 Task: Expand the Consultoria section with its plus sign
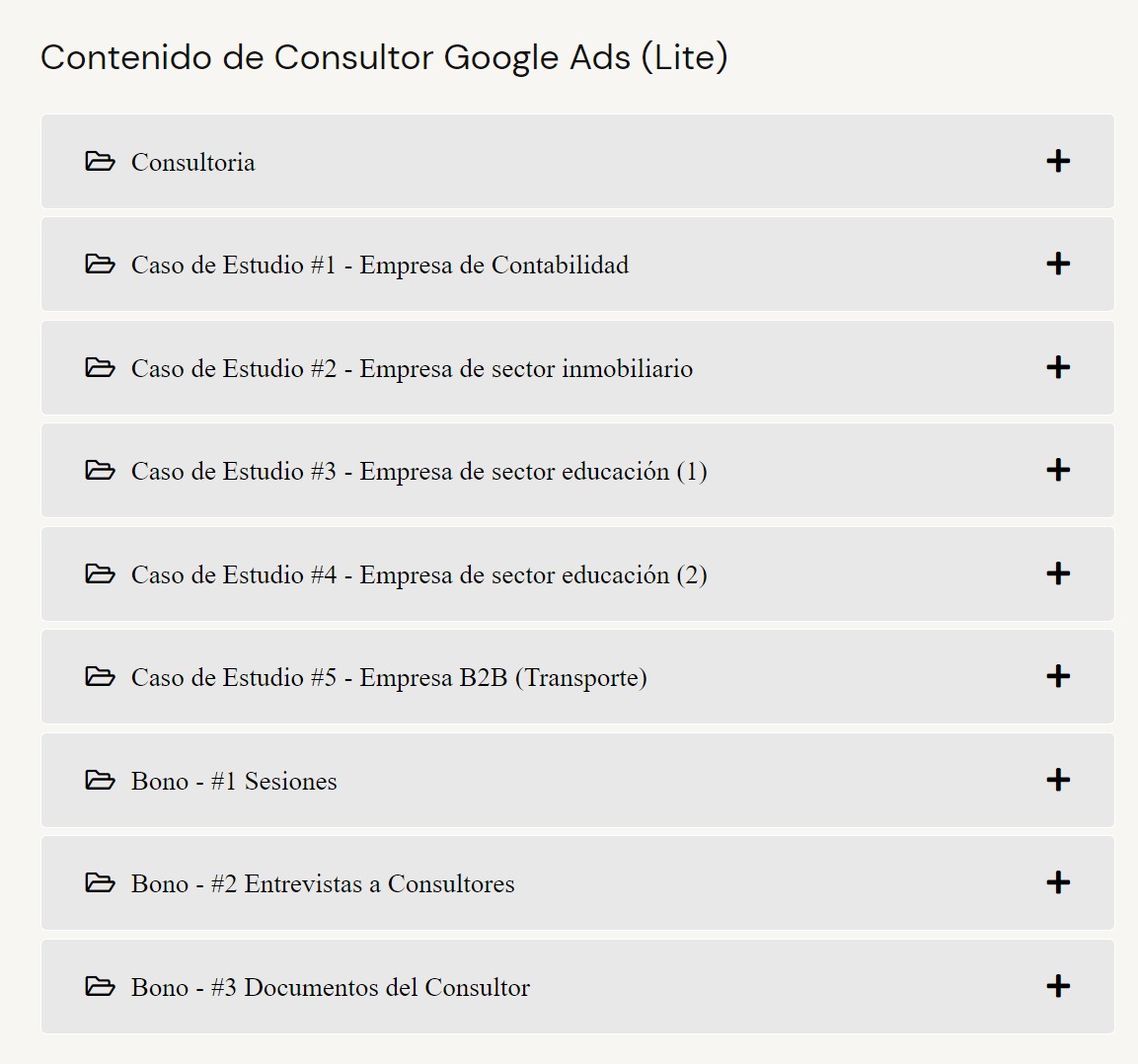click(1057, 161)
